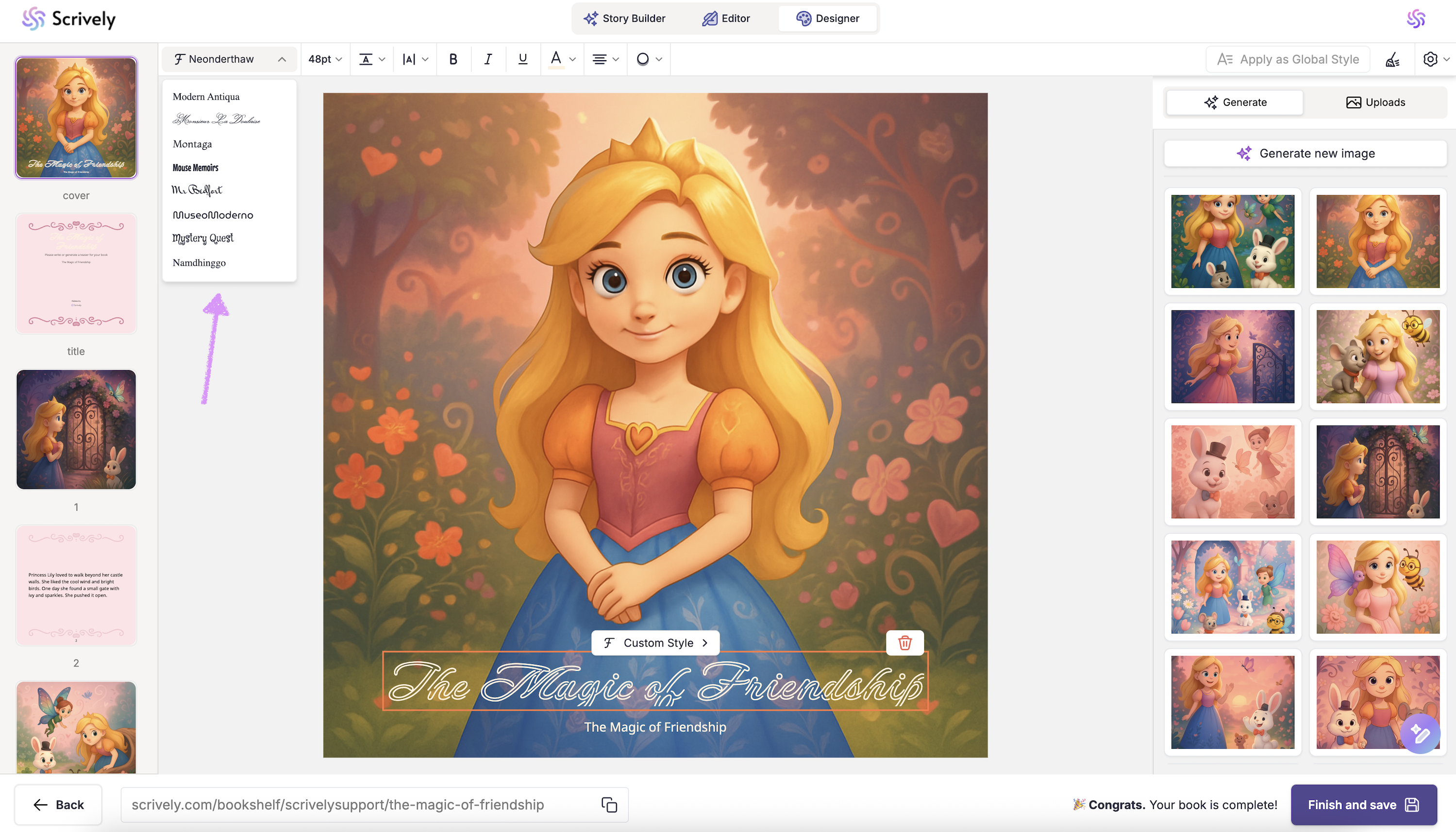Viewport: 1456px width, 832px height.
Task: Copy the book URL with copy icon
Action: coord(609,805)
